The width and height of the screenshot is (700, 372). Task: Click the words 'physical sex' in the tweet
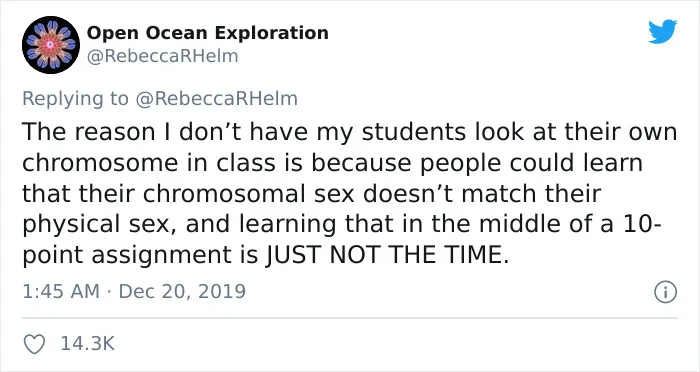(x=96, y=226)
